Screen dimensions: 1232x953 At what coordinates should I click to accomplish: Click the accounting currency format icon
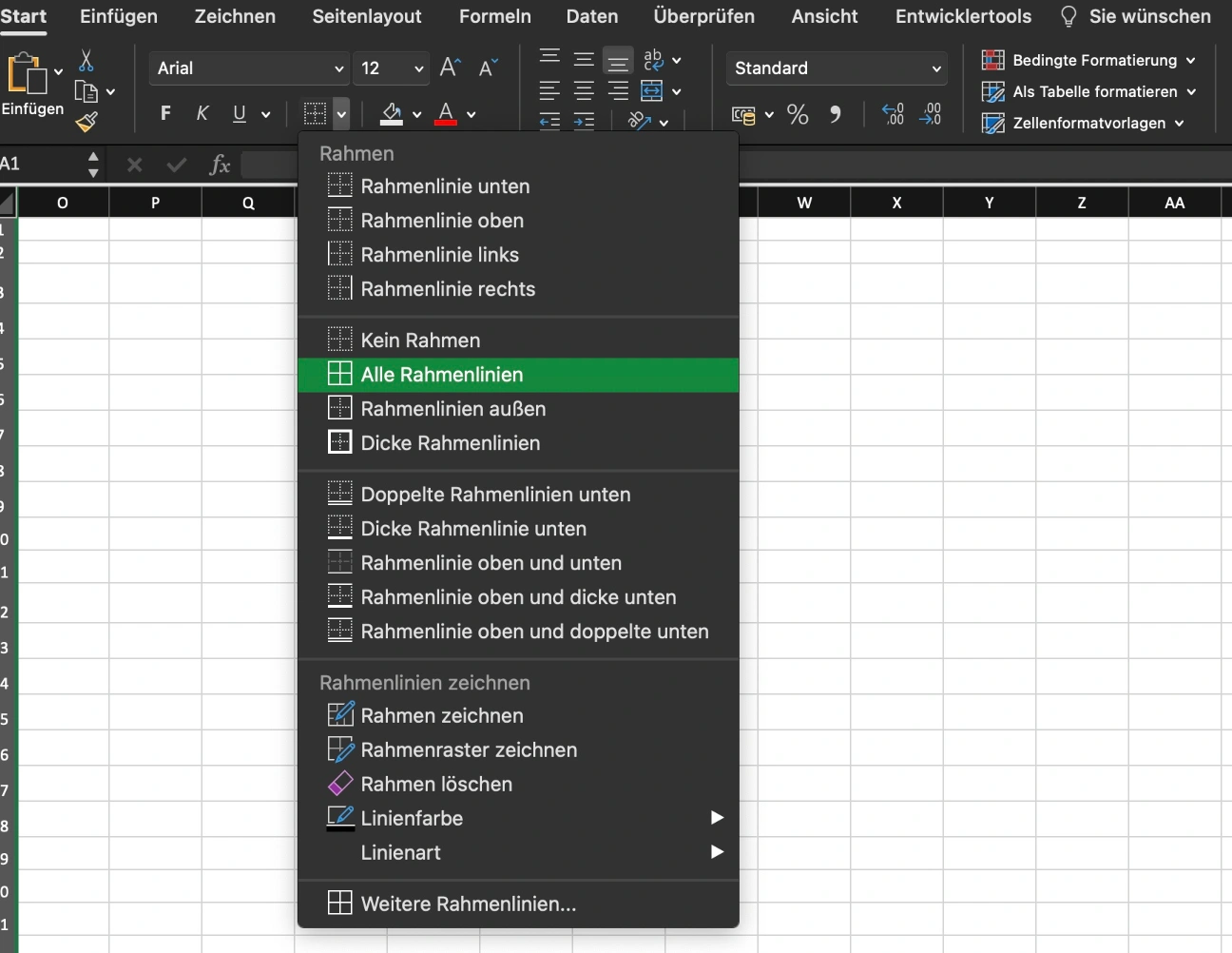click(744, 115)
